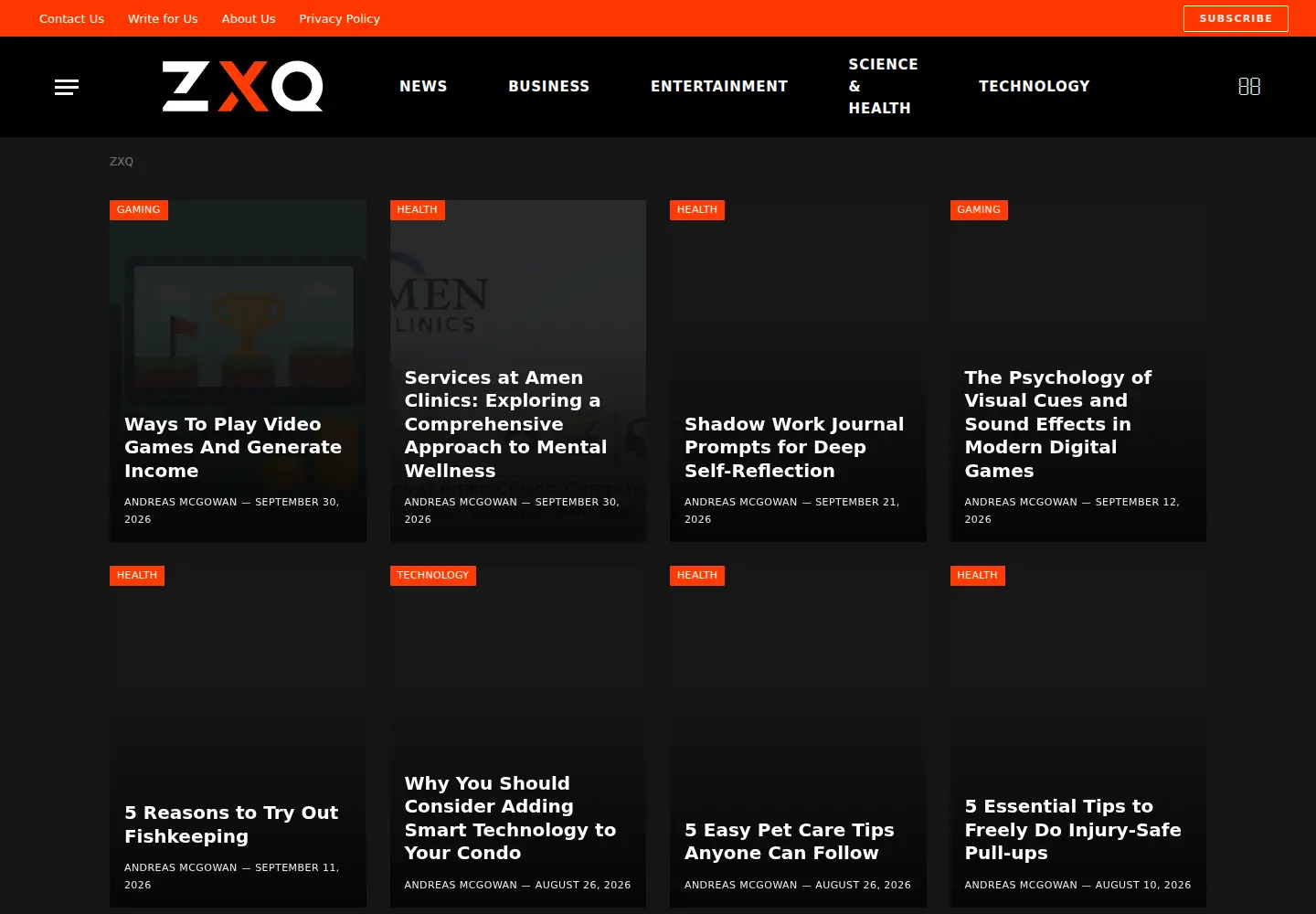Open 'Ways To Play Video Games And Generate Income' article
Viewport: 1316px width, 914px height.
[233, 448]
